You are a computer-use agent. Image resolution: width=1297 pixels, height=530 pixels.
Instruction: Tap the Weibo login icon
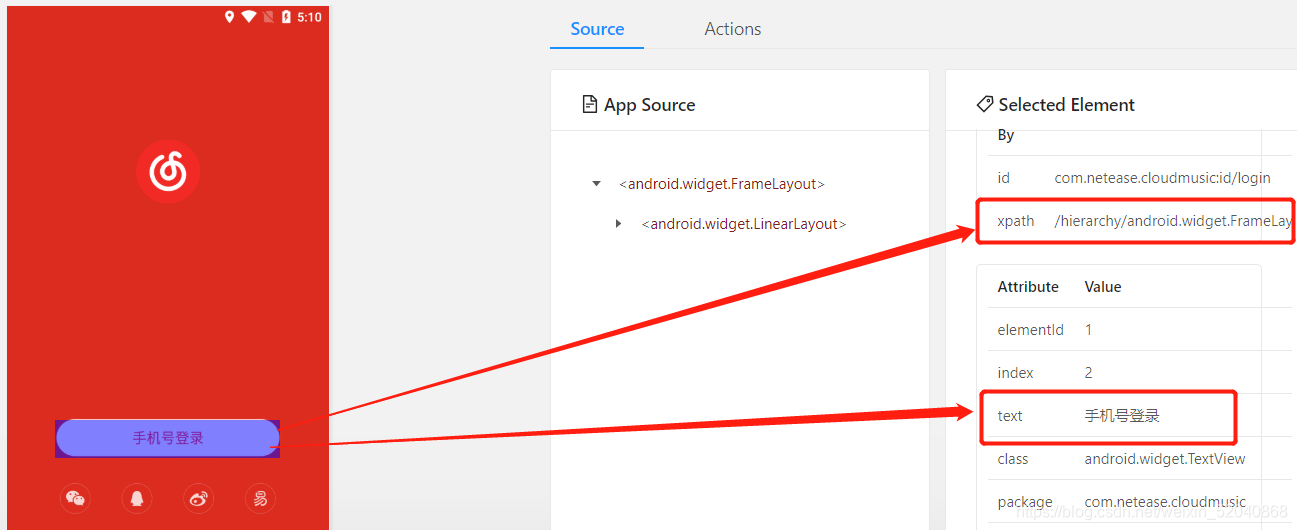coord(199,498)
